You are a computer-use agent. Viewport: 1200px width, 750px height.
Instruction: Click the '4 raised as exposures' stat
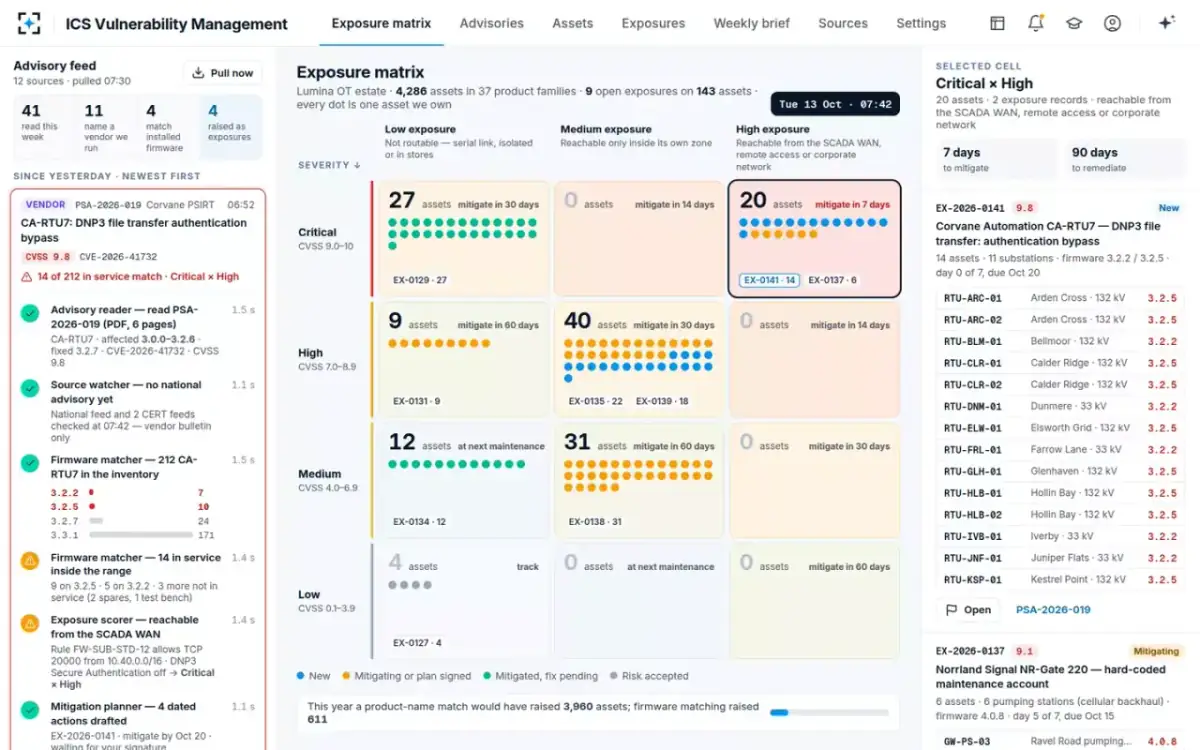pyautogui.click(x=231, y=127)
